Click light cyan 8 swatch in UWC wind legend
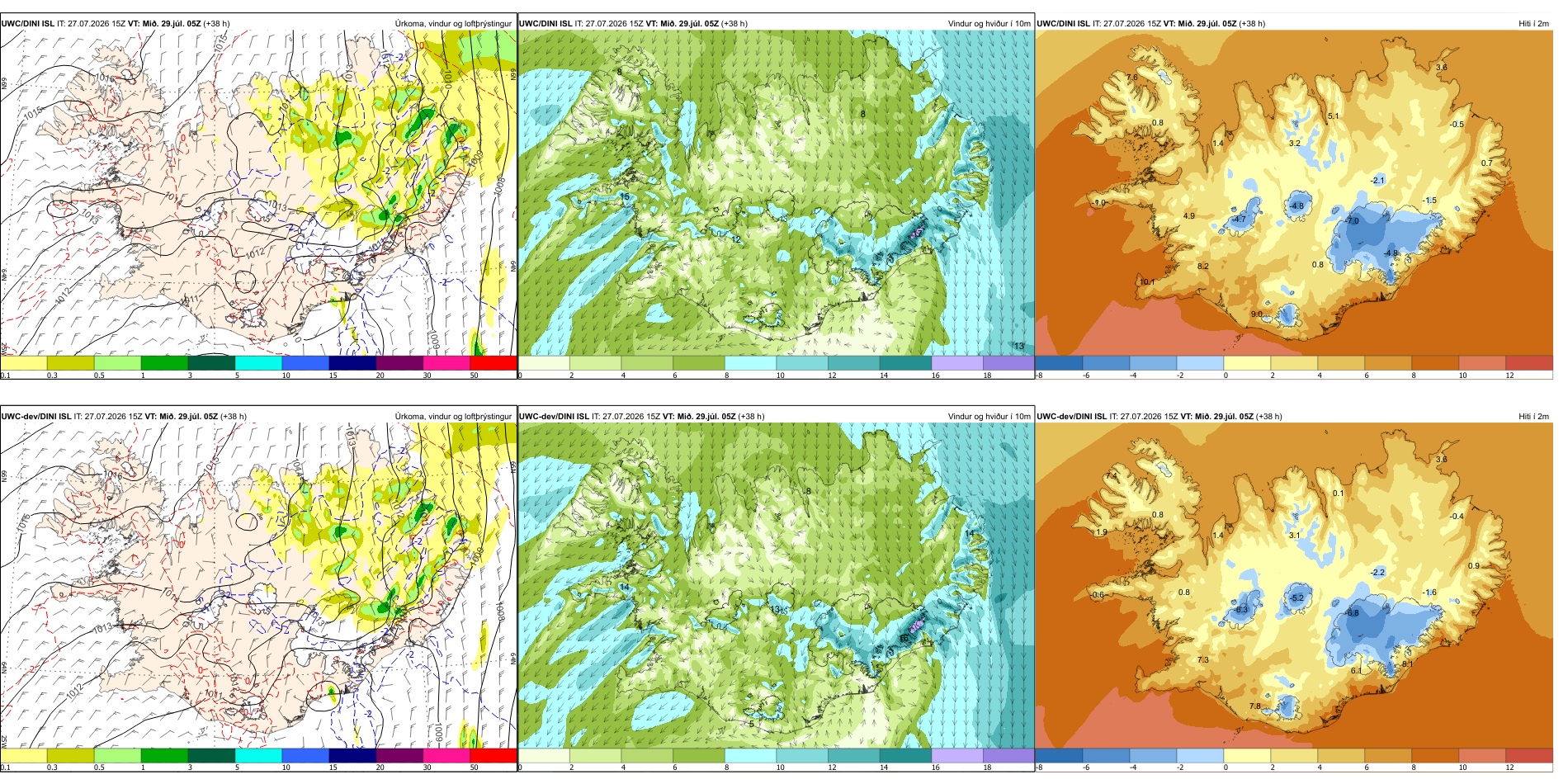The height and width of the screenshot is (784, 1568). (750, 362)
